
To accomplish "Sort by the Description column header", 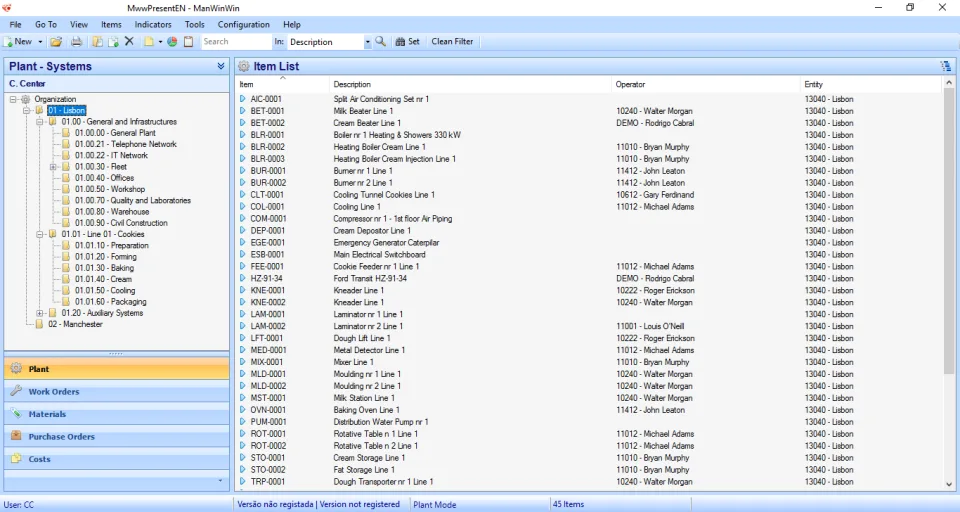I will 470,85.
